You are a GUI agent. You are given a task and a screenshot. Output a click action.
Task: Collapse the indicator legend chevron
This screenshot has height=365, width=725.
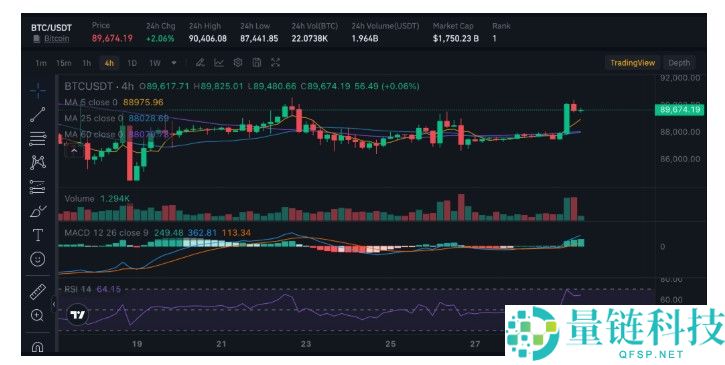pos(74,150)
